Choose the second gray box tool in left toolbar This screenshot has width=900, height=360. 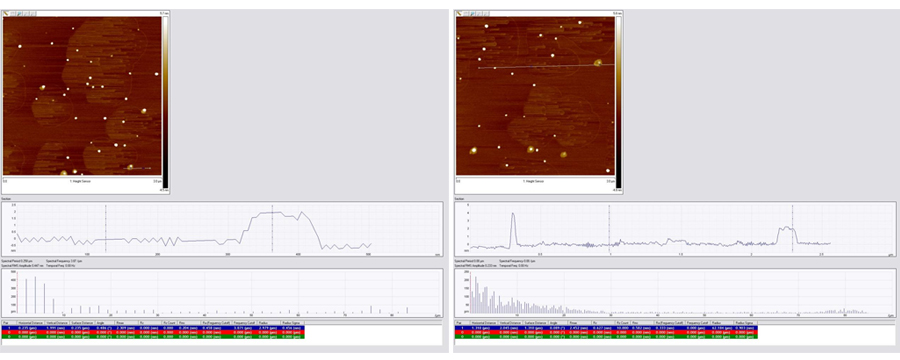tap(26, 13)
